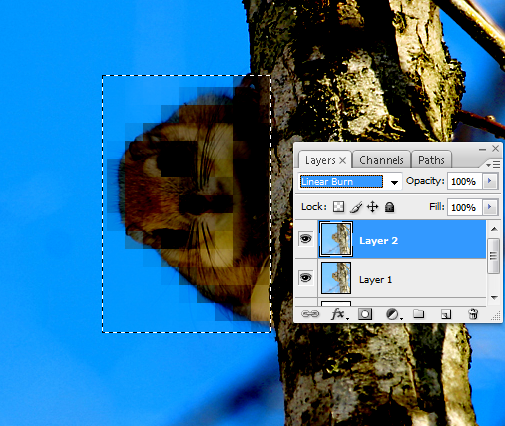Select the Layer 2 name
This screenshot has width=505, height=426.
click(x=378, y=241)
